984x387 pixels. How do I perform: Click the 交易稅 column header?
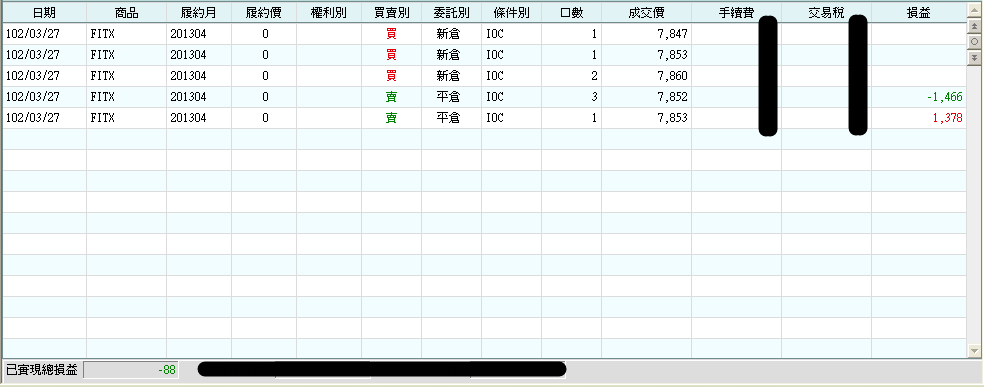point(826,13)
